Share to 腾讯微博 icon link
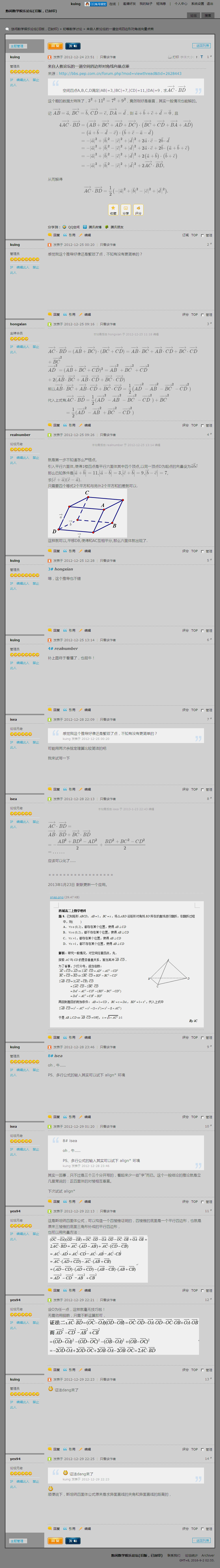This screenshot has height=1568, width=220. click(92, 227)
